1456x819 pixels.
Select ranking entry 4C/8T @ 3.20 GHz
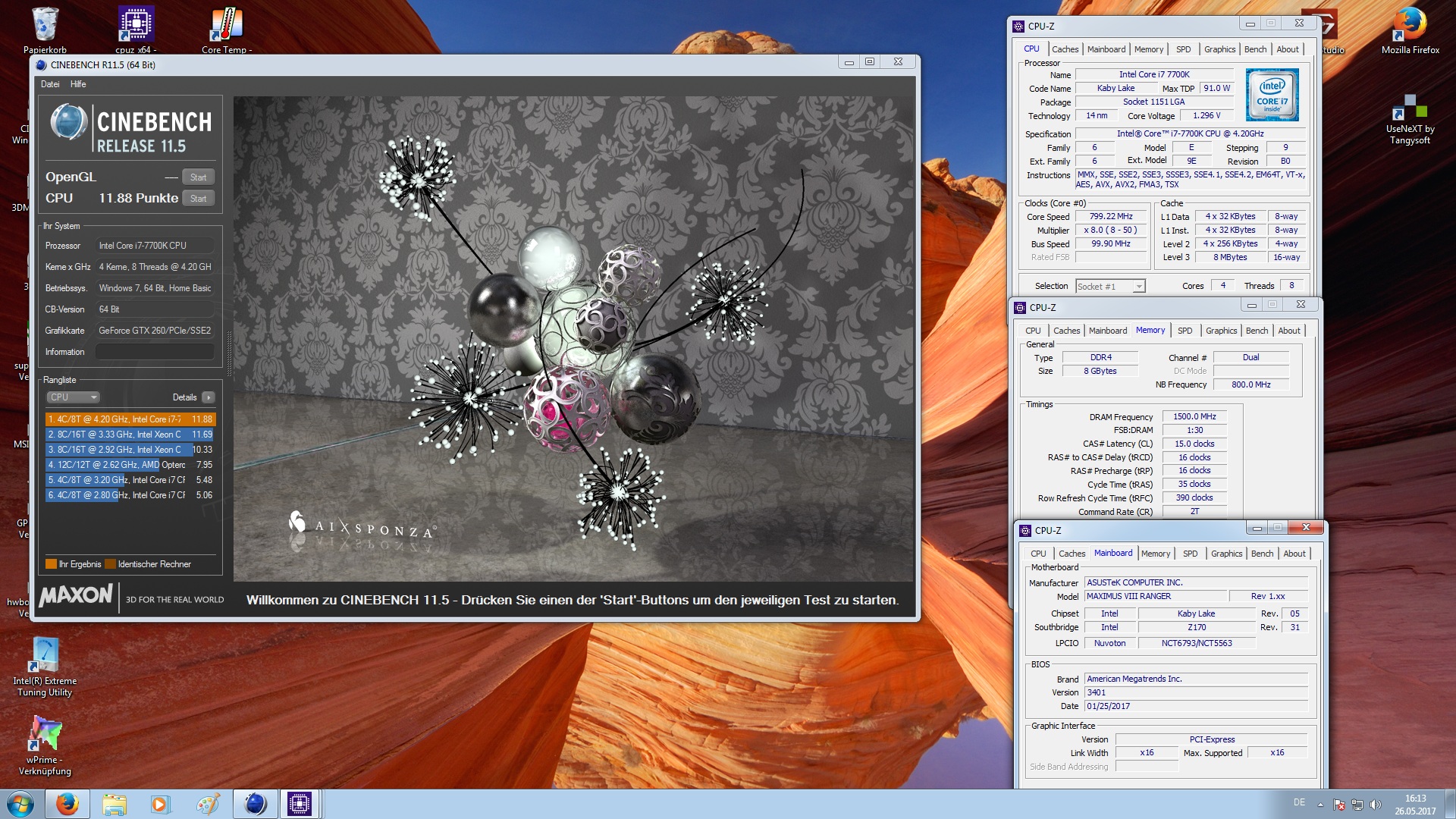[130, 480]
